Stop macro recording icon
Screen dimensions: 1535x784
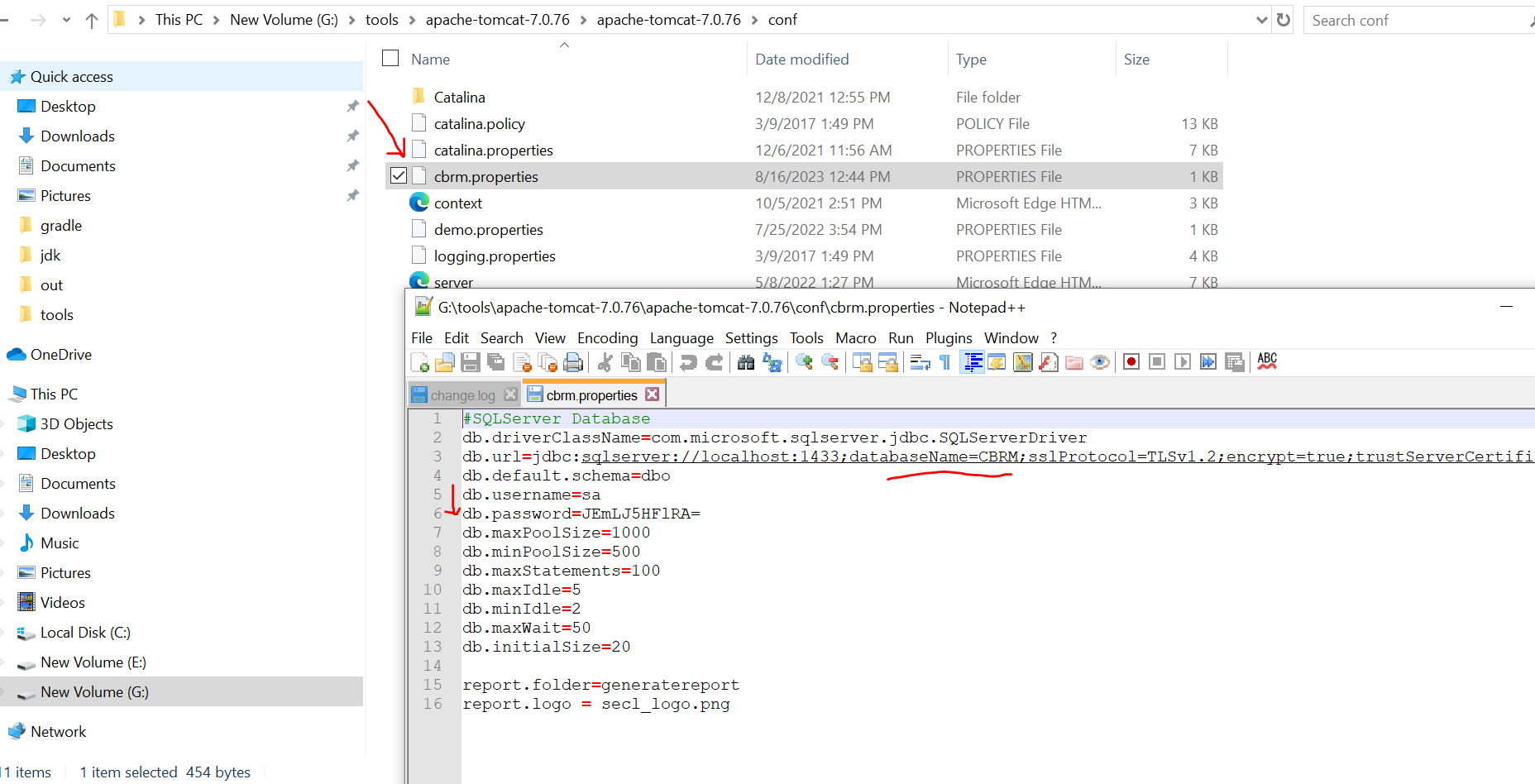point(1157,362)
